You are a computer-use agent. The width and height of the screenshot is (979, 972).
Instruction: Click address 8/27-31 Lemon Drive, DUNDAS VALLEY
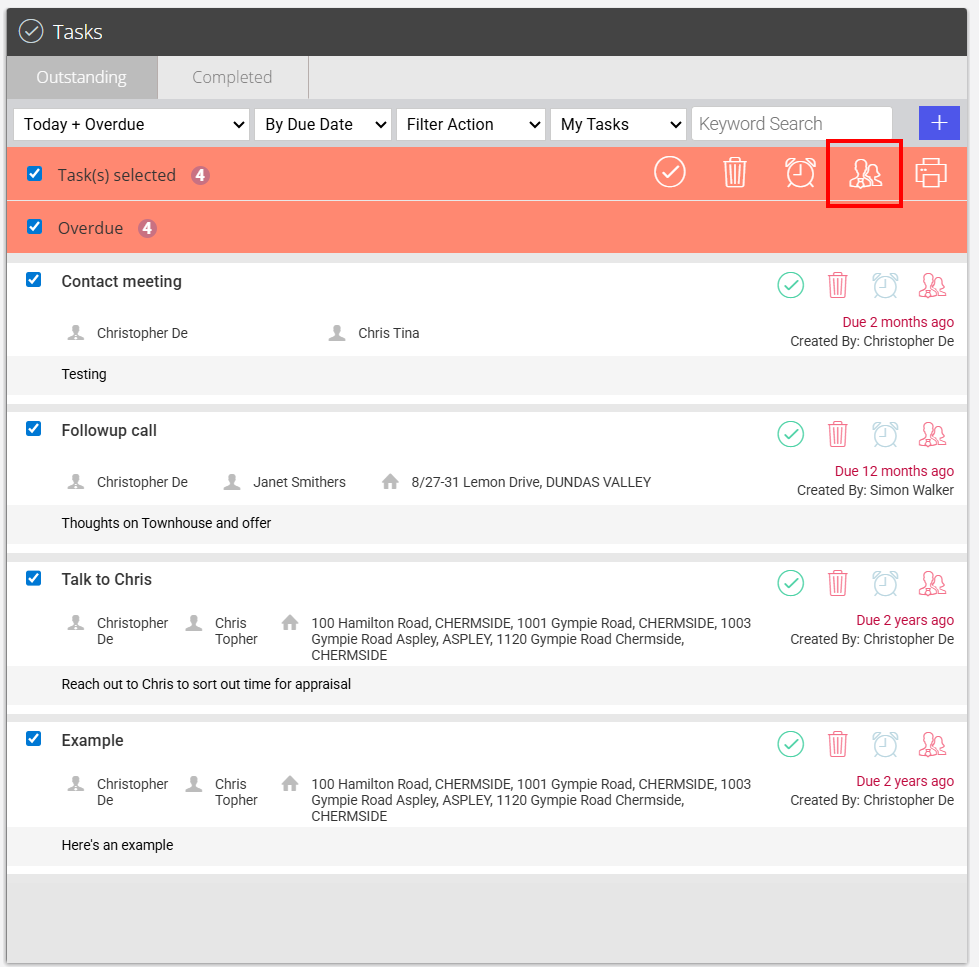[531, 482]
